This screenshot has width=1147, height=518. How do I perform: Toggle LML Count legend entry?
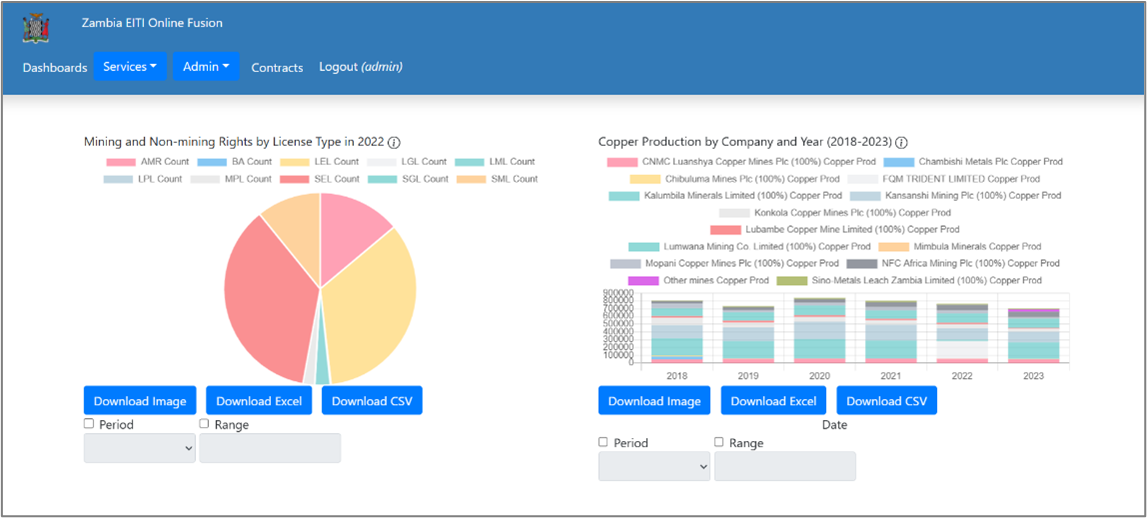tap(494, 162)
